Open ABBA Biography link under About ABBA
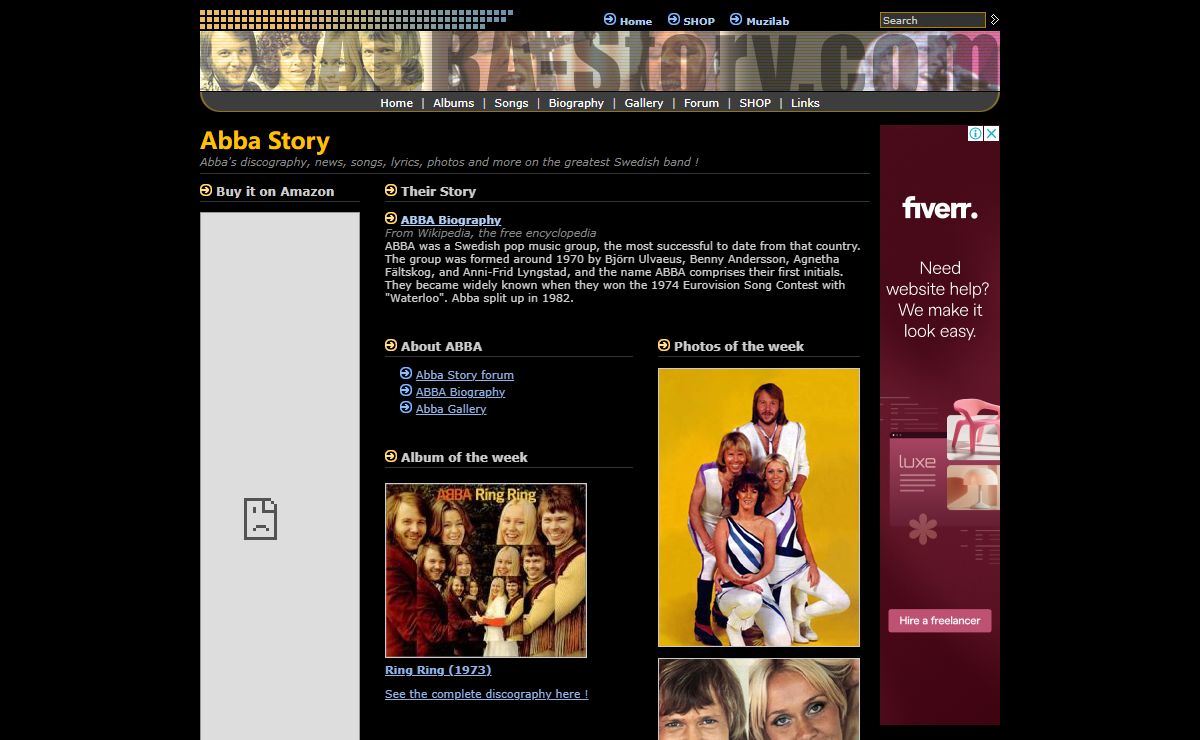 click(x=460, y=392)
